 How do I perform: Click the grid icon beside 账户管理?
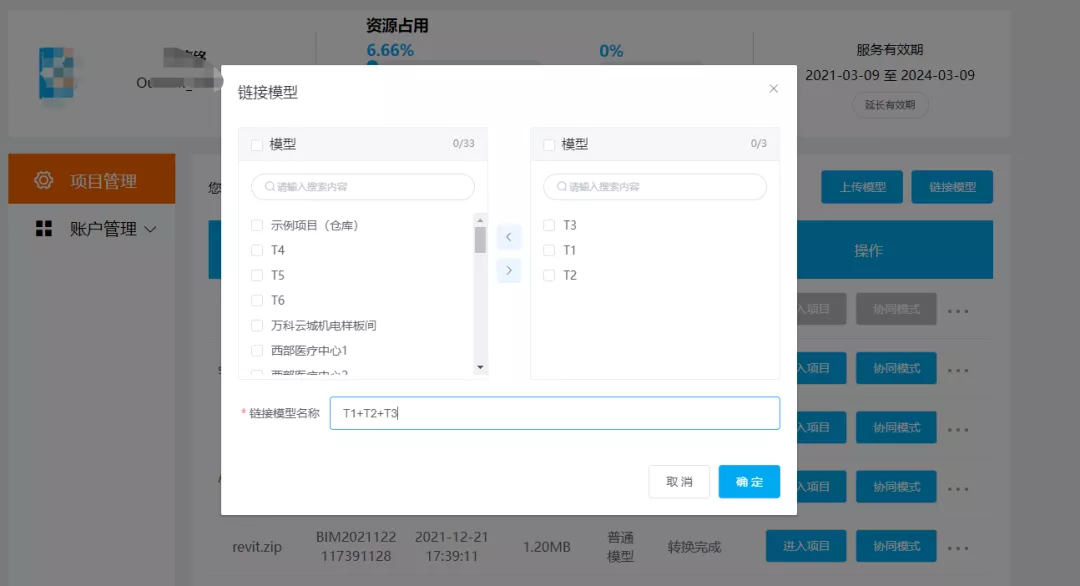[44, 229]
